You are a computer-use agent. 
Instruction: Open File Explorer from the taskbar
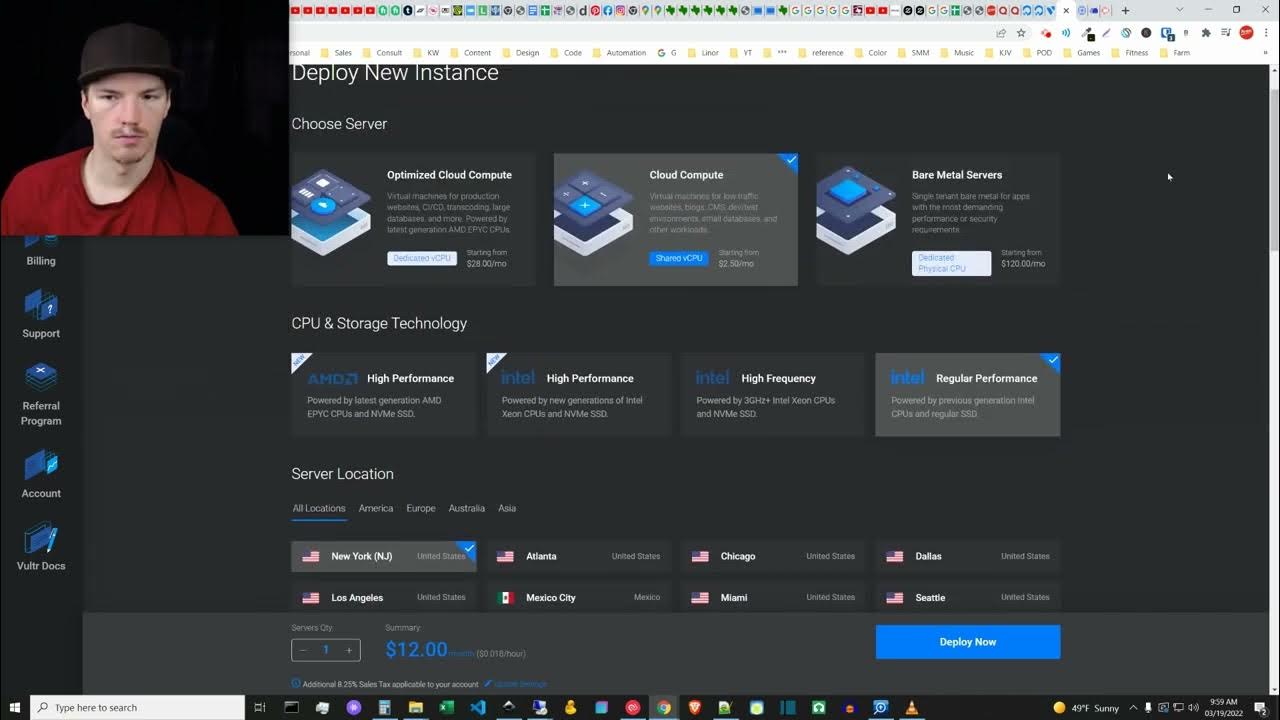[416, 707]
